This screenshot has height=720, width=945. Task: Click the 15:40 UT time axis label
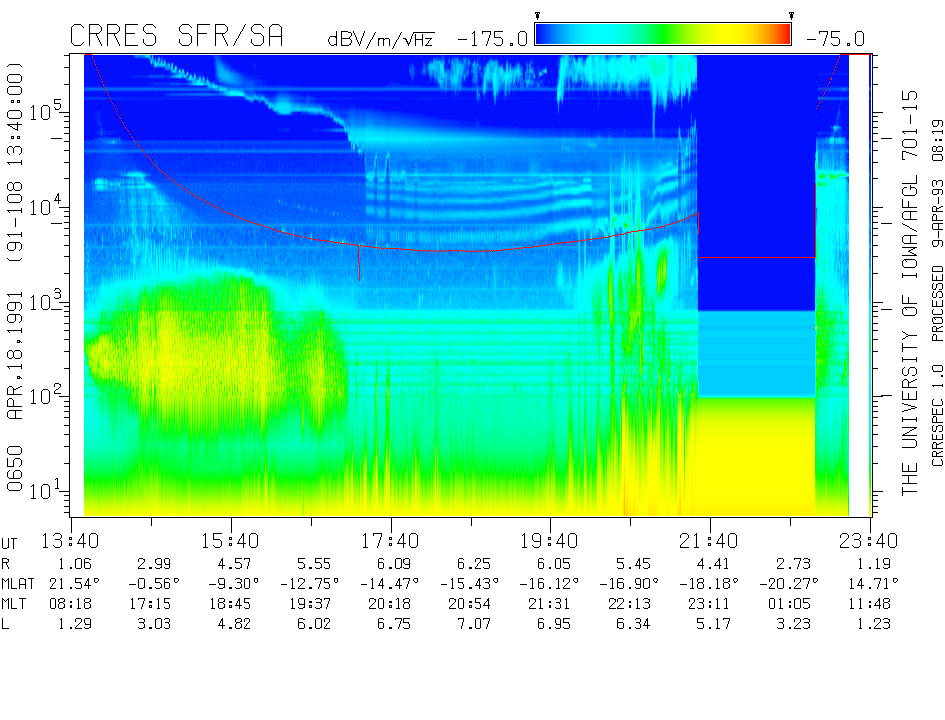click(231, 541)
